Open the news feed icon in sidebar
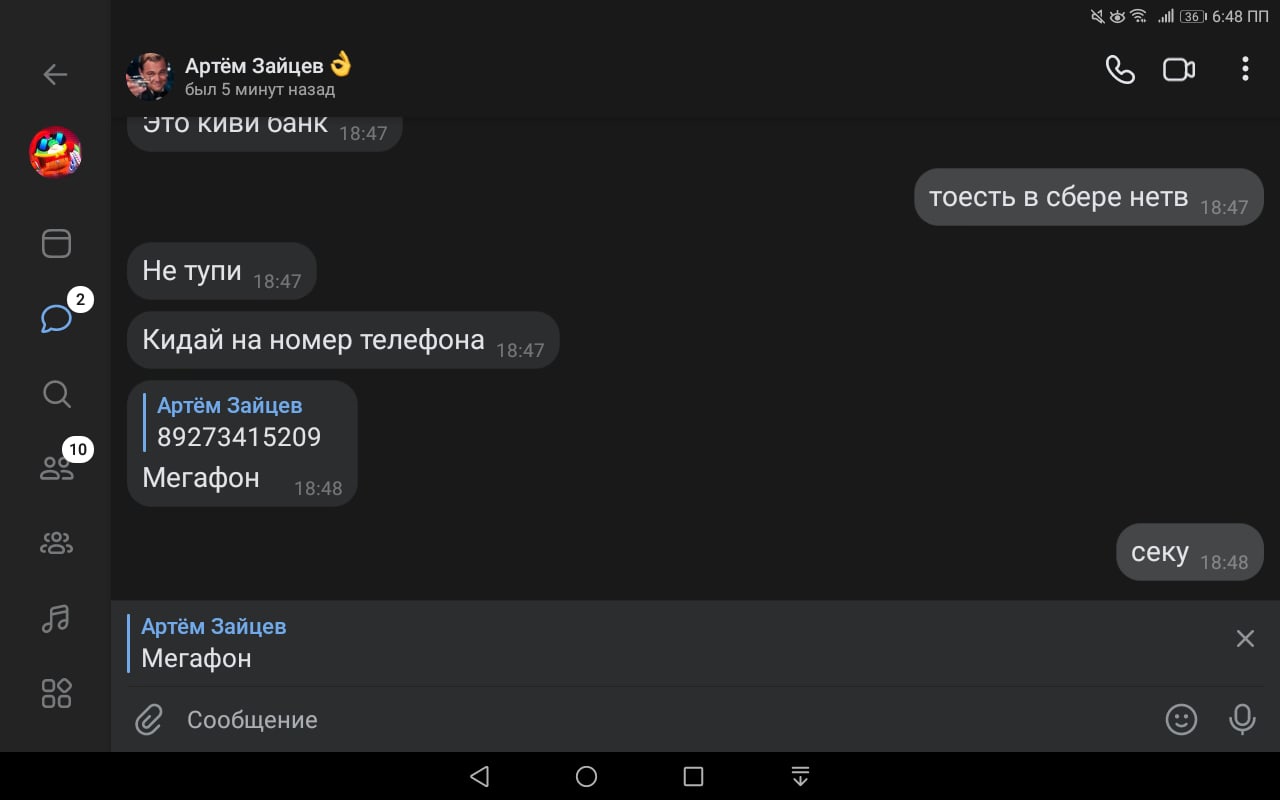Image resolution: width=1280 pixels, height=800 pixels. [x=56, y=244]
